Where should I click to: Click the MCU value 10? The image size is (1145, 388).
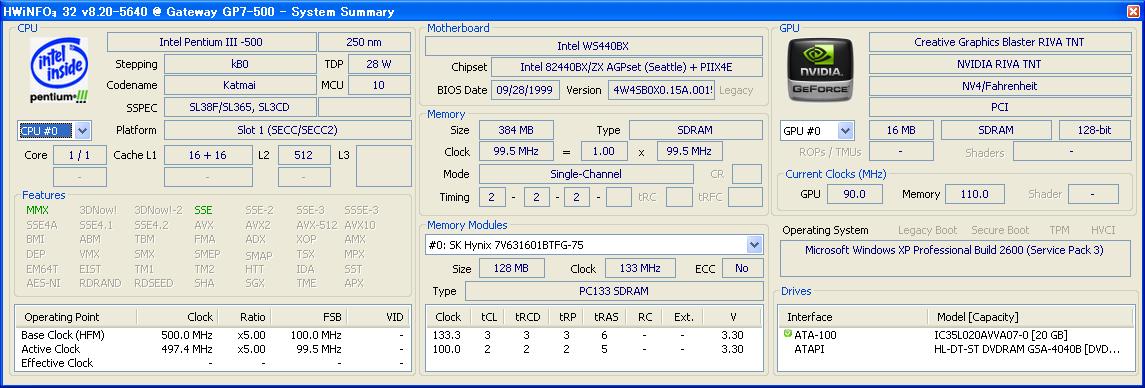click(x=379, y=85)
